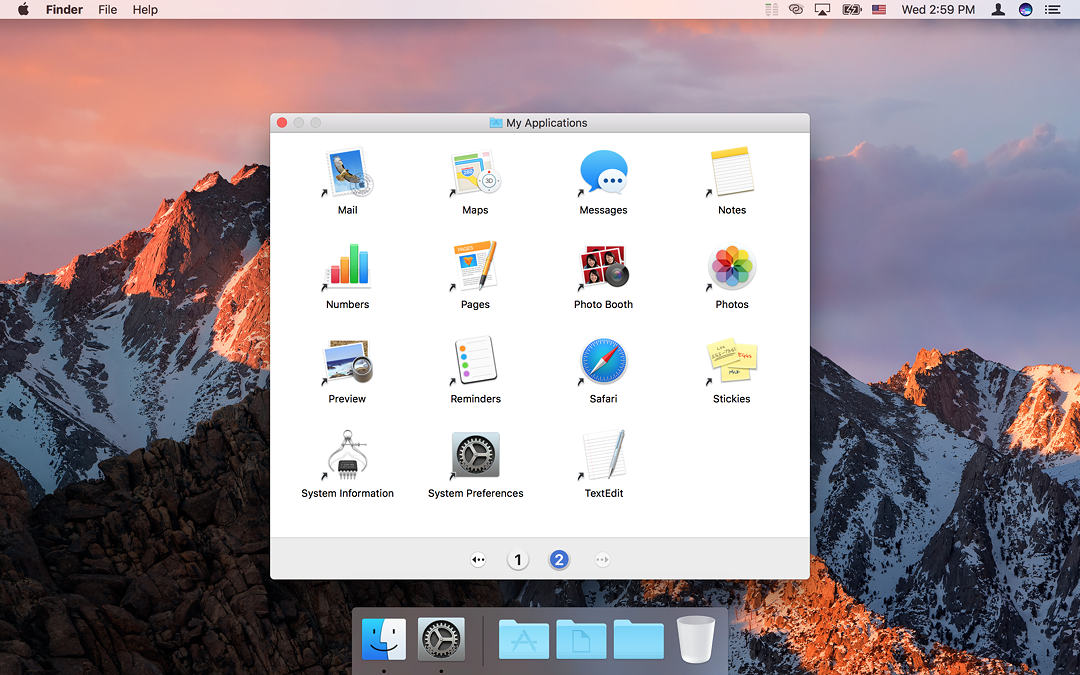Open the Trash in the Dock

pos(696,639)
